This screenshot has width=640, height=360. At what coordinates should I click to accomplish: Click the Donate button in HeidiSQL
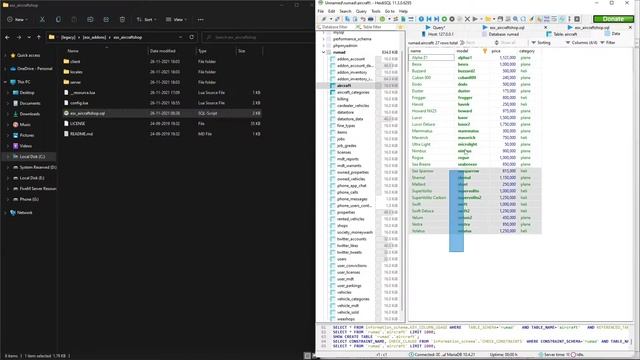[613, 19]
